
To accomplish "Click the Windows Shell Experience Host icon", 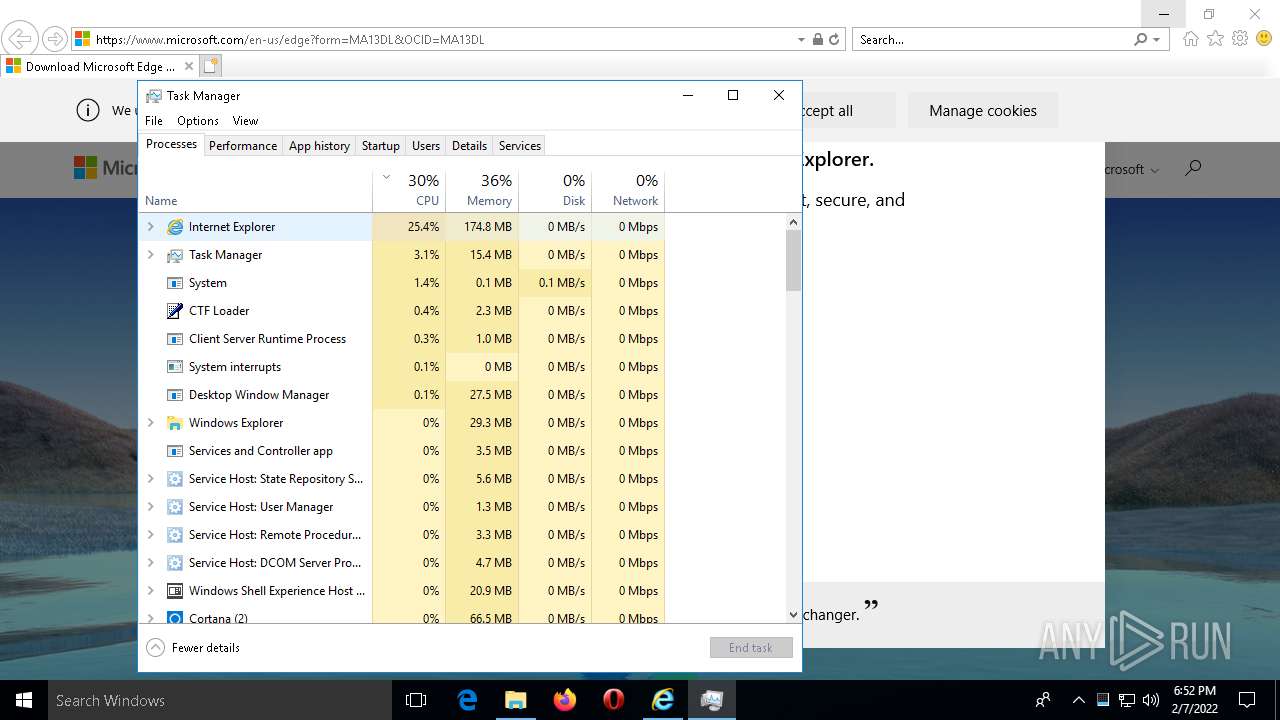I will tap(175, 591).
